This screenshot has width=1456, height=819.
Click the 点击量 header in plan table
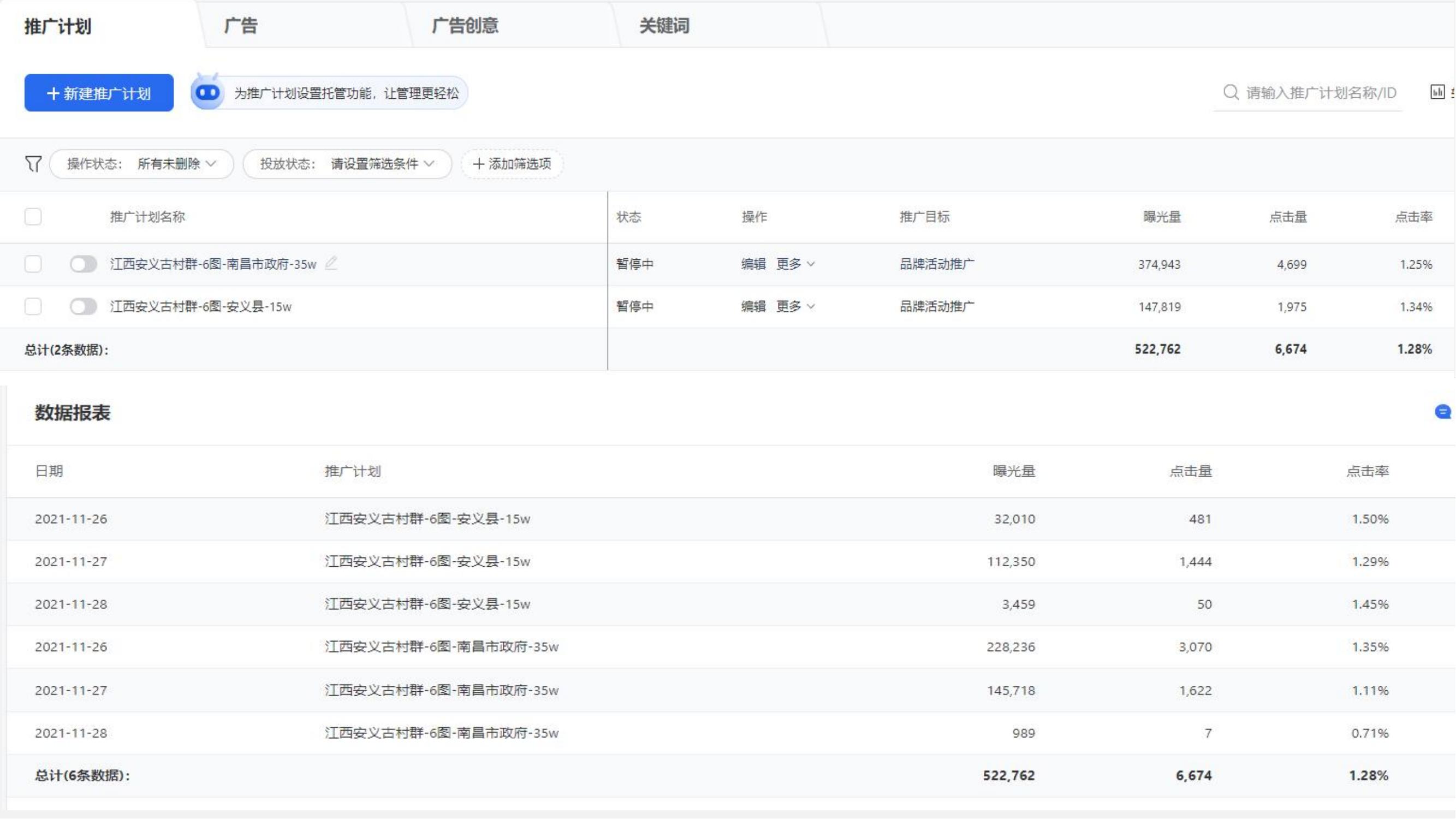[x=1287, y=216]
